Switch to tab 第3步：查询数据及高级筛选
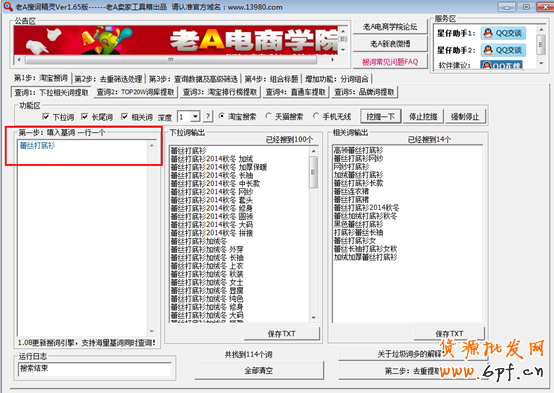 coord(193,79)
